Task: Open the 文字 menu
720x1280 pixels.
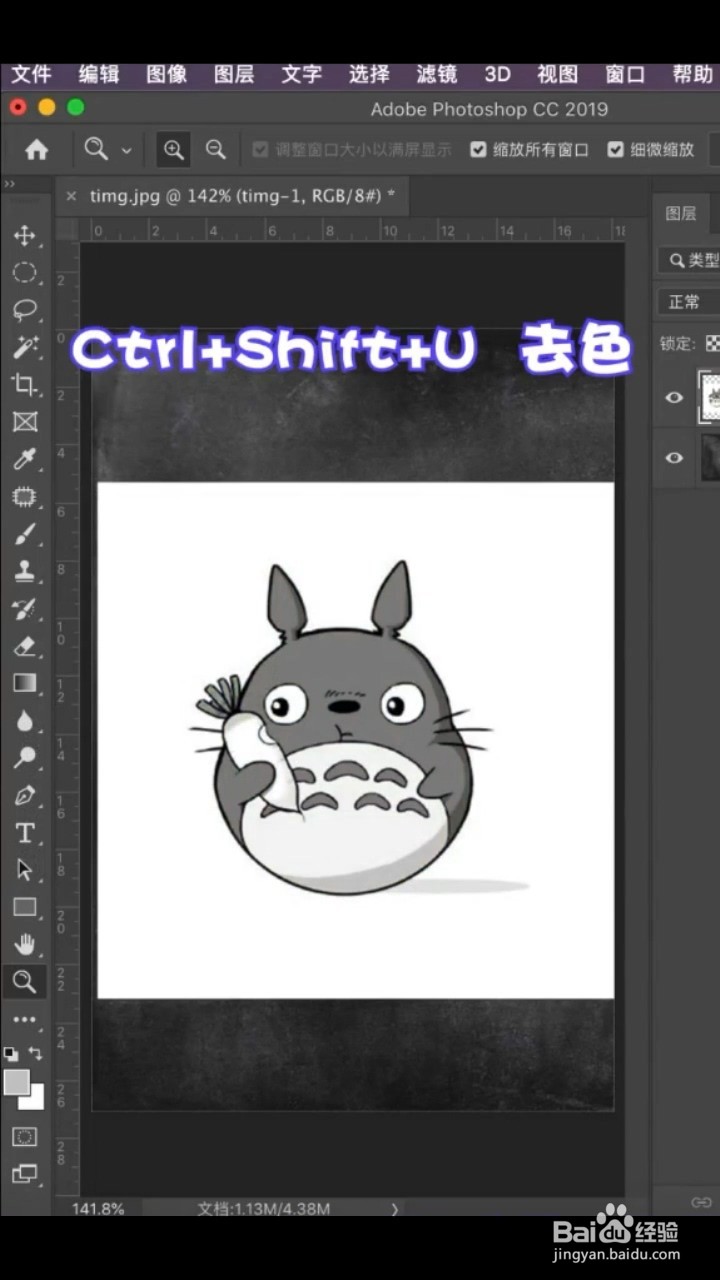Action: coord(302,75)
